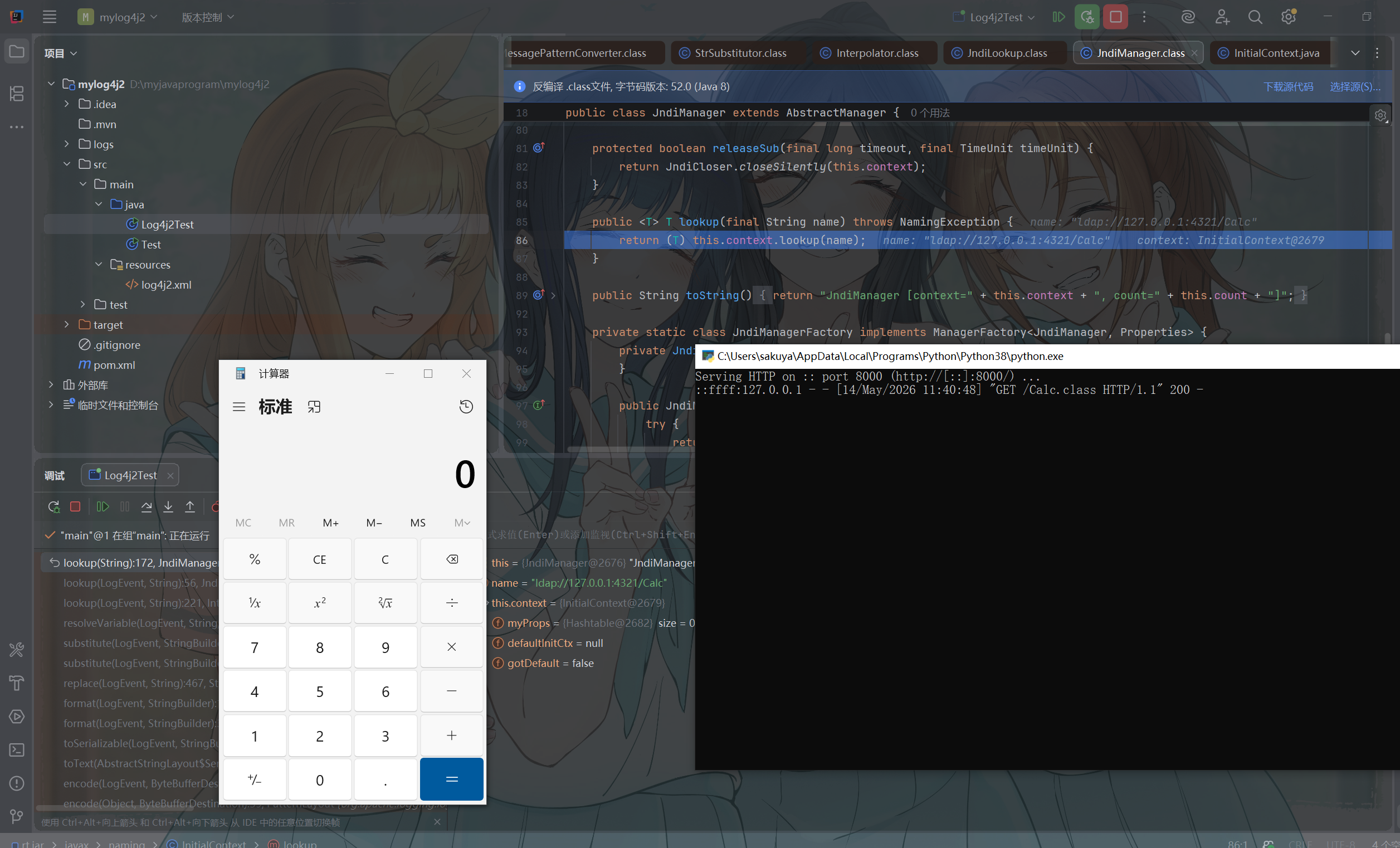This screenshot has height=848, width=1400.
Task: Click Rerun debug icon in debug toolbar
Action: pos(54,506)
